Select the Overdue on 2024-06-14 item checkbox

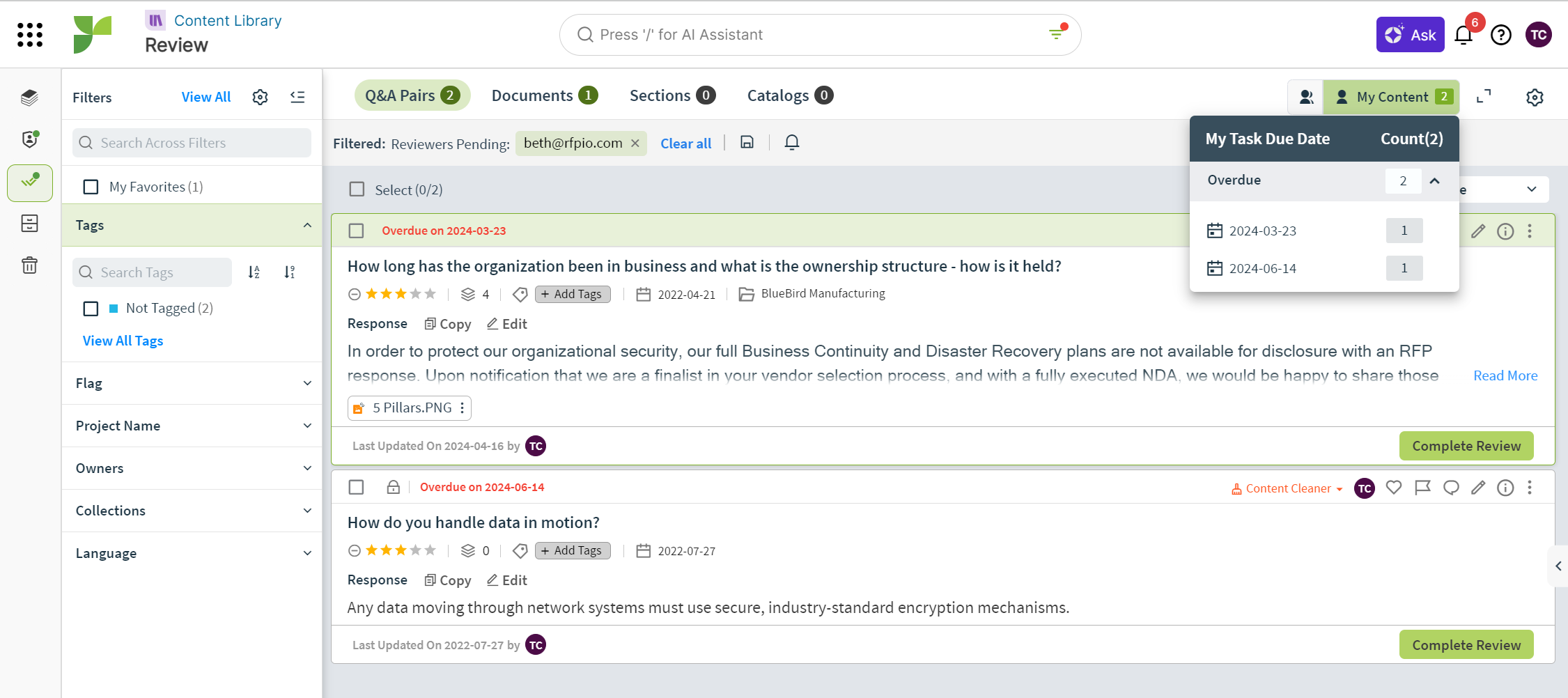356,487
